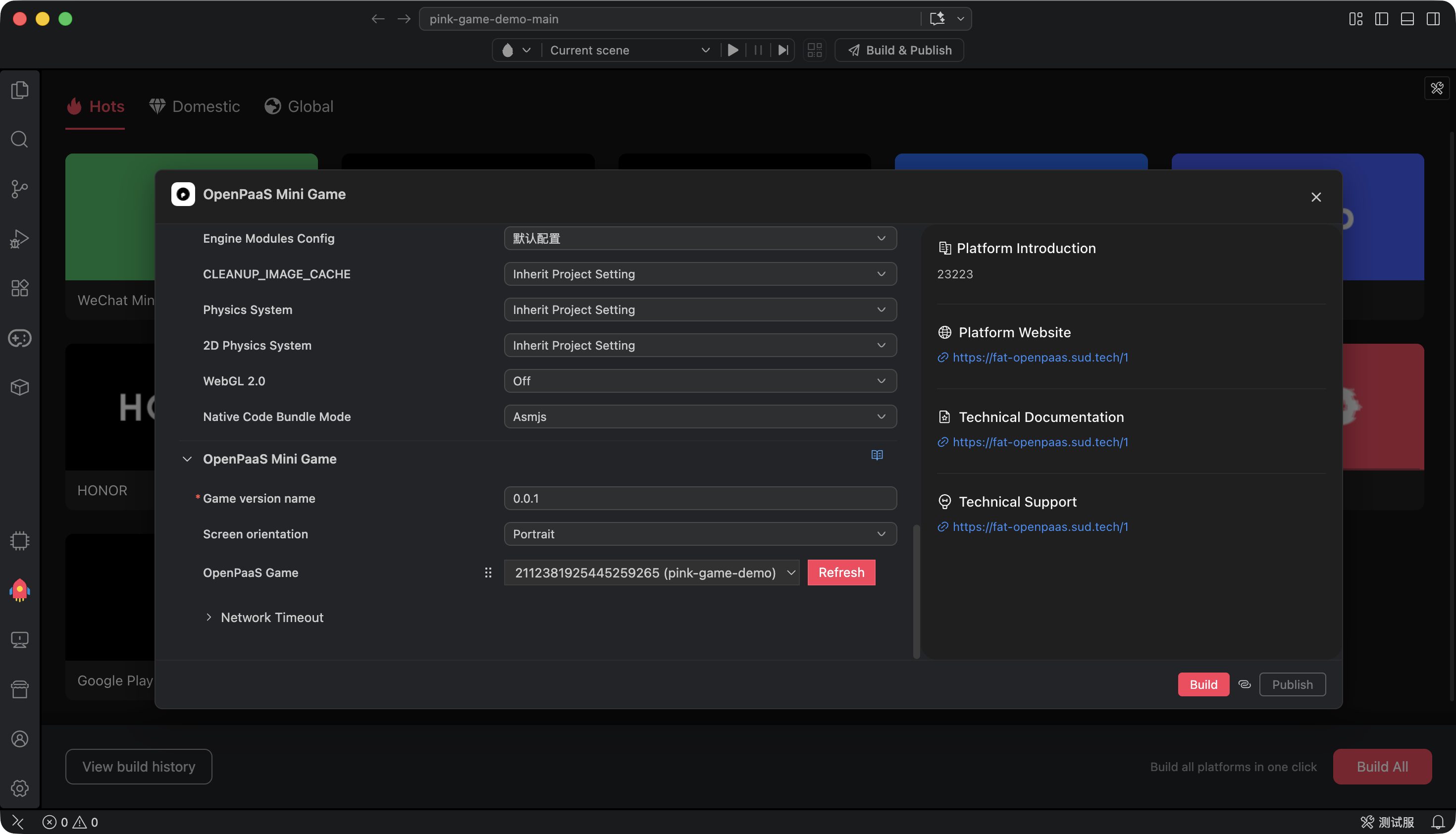
Task: Click the Game version name input field
Action: pyautogui.click(x=700, y=498)
